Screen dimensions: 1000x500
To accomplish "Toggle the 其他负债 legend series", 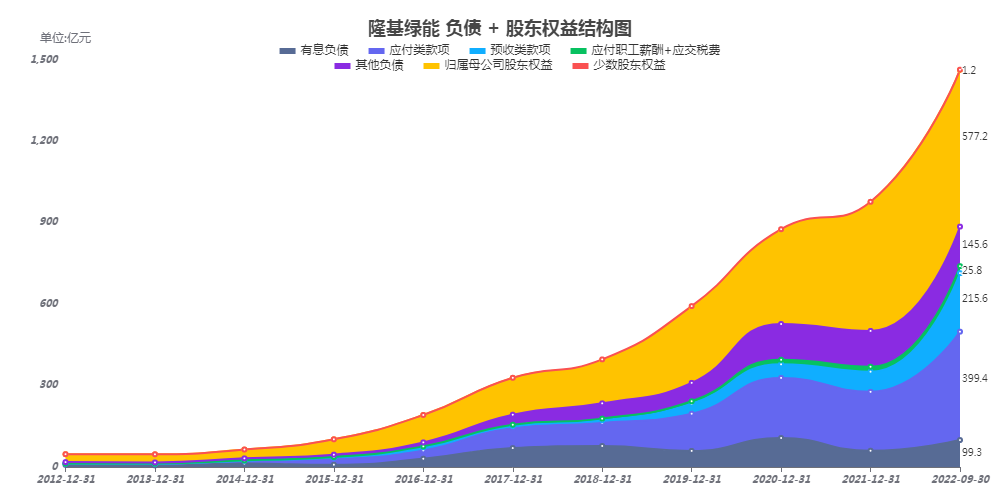I will (x=369, y=66).
